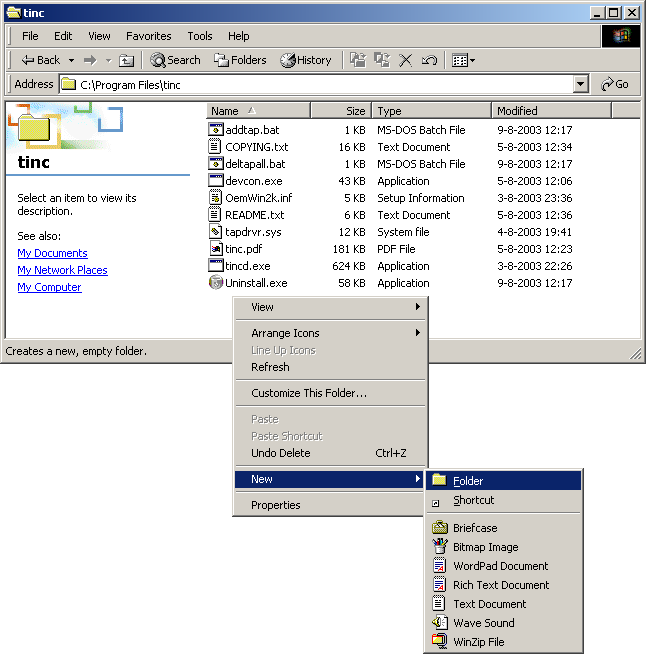
Task: Click the Undo toolbar icon
Action: [429, 60]
